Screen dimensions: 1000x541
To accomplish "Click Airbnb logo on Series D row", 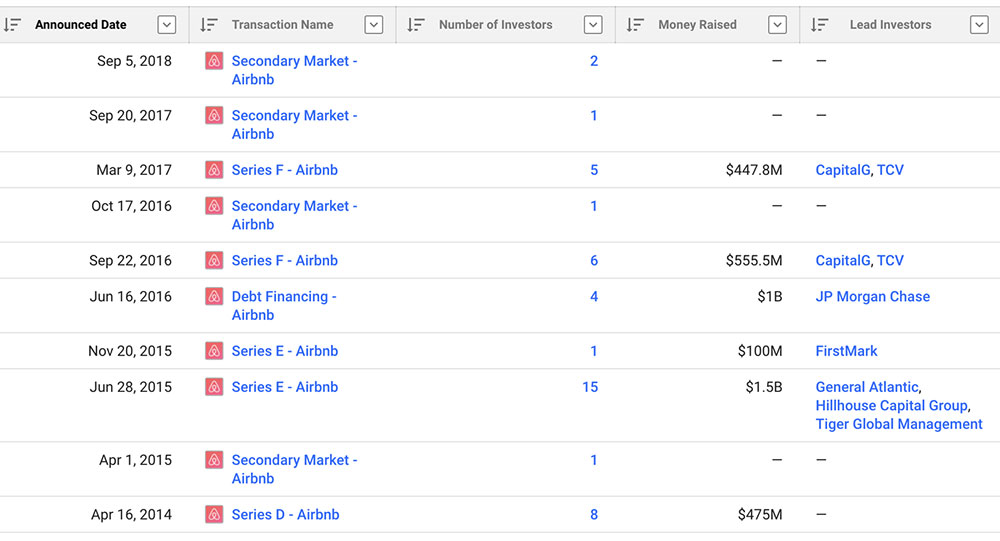I will tap(214, 515).
